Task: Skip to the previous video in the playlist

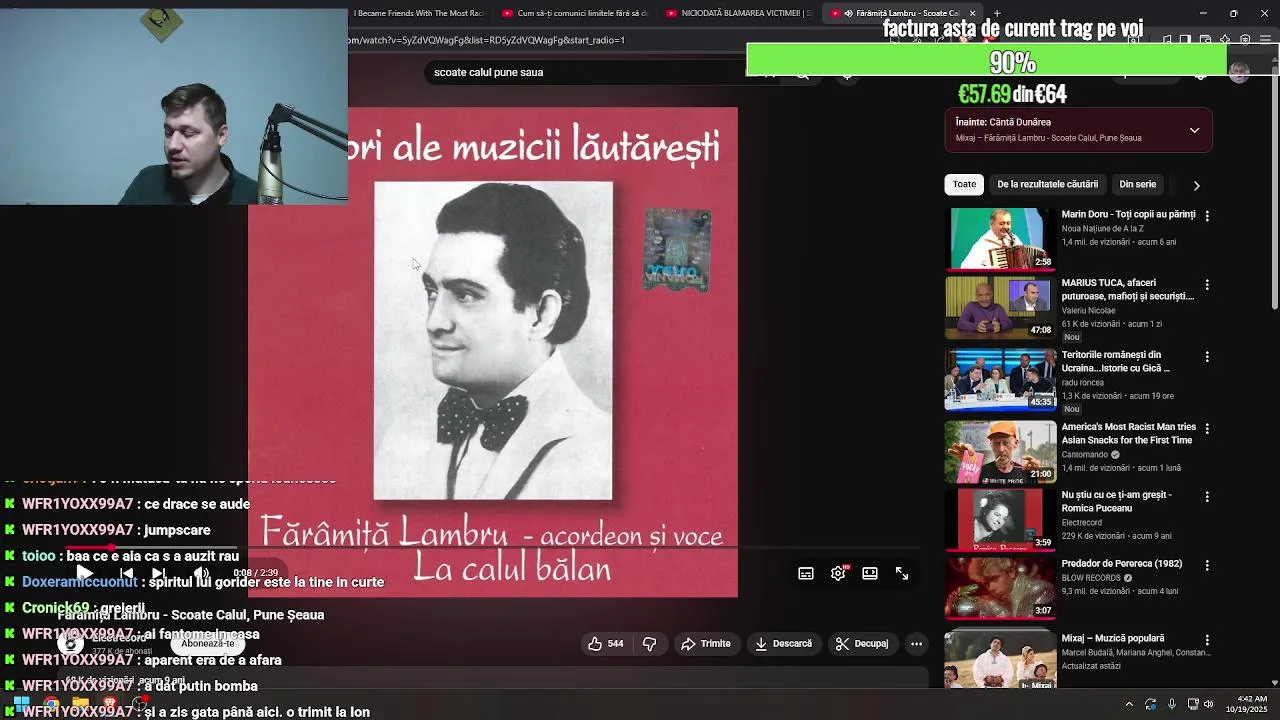Action: (126, 573)
